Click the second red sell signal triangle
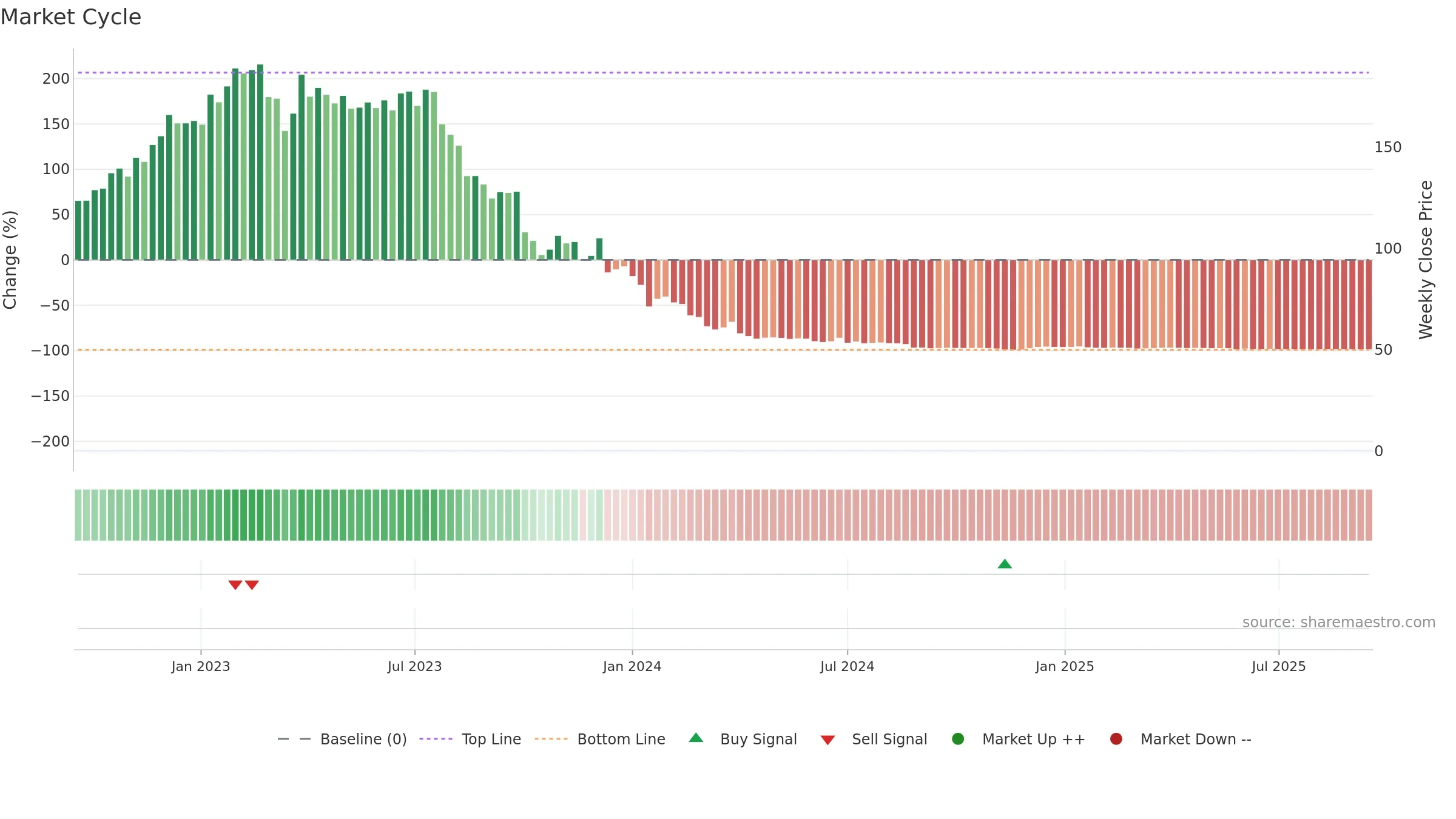Viewport: 1456px width, 819px height. [252, 585]
